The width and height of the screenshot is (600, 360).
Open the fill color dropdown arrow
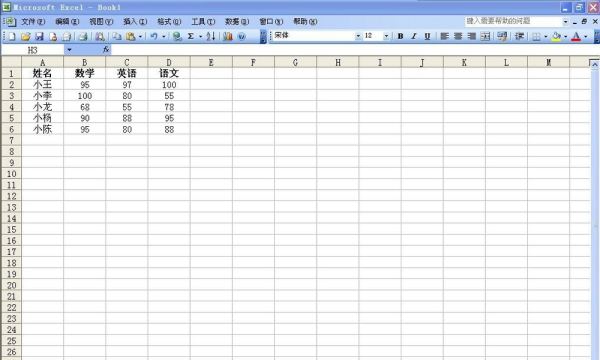[x=565, y=36]
